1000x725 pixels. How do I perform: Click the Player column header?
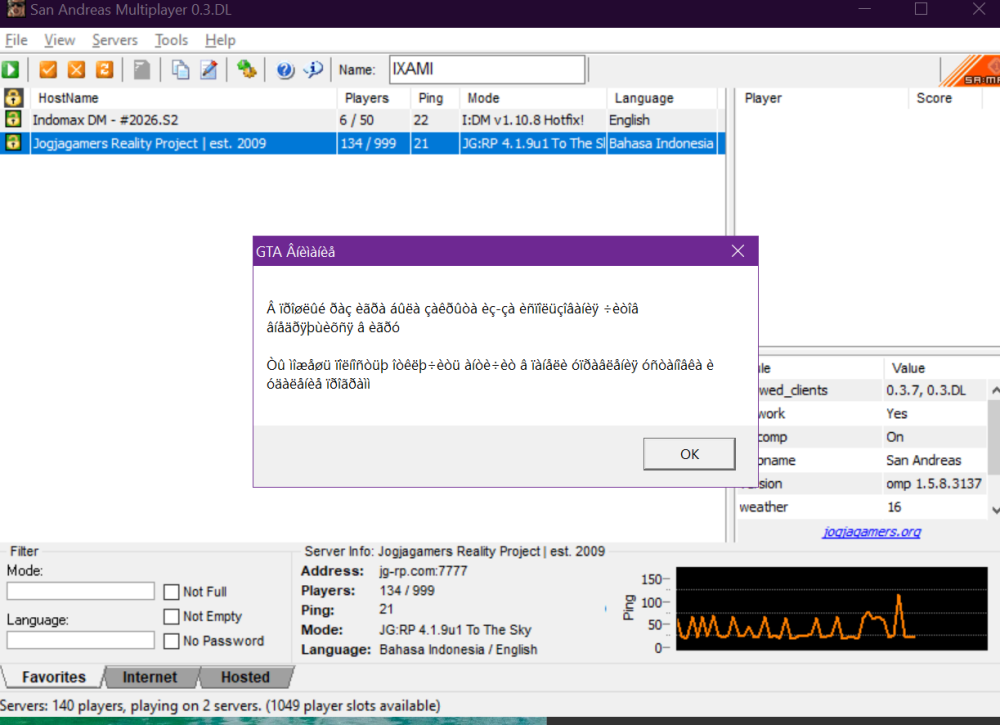823,98
